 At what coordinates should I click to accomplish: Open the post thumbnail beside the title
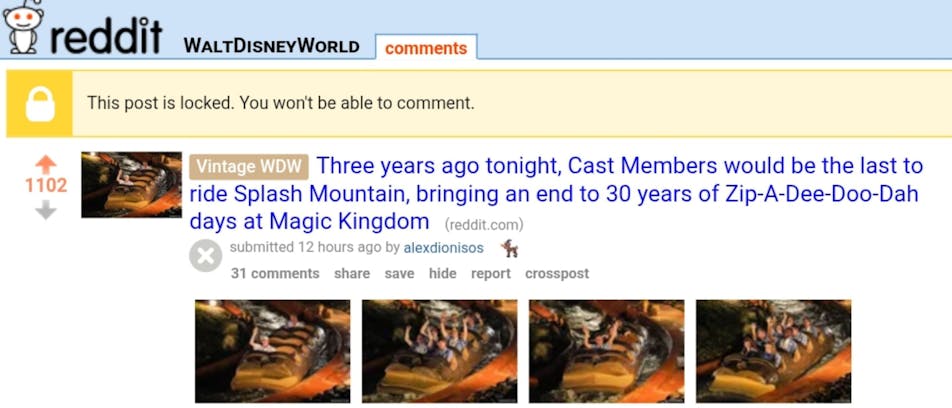point(131,185)
